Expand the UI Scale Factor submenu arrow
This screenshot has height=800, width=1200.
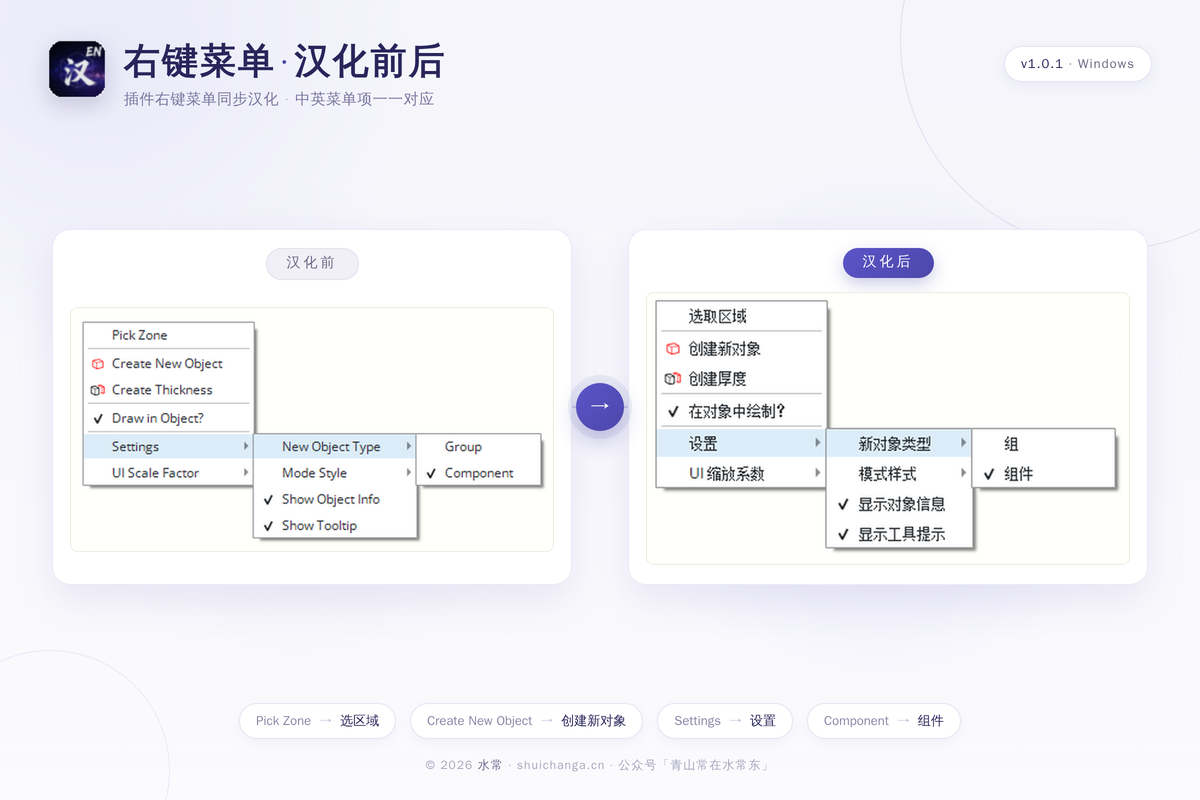246,472
